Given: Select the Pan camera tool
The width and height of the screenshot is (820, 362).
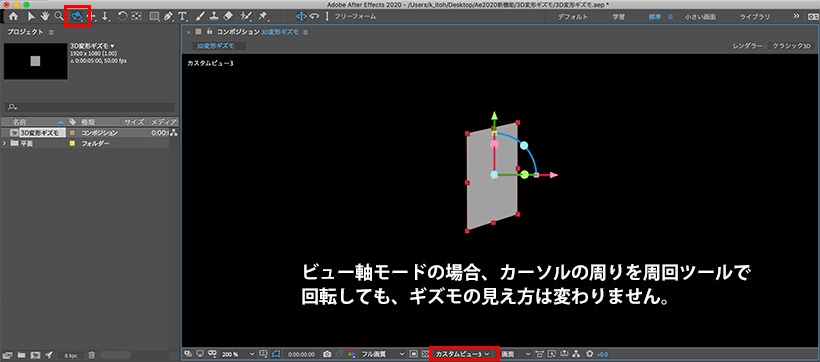Looking at the screenshot, I should (x=93, y=17).
